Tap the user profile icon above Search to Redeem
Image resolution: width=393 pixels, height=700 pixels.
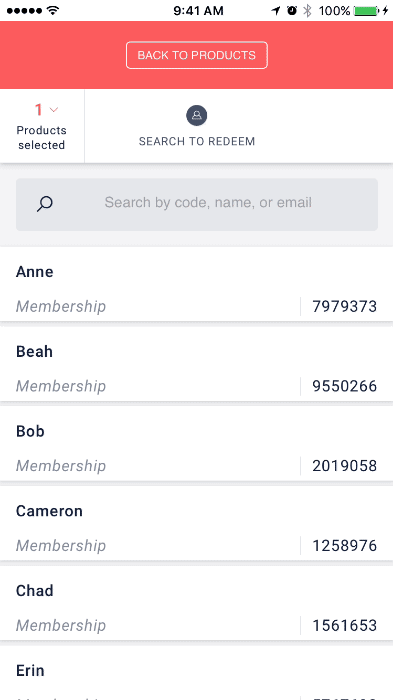(x=196, y=116)
